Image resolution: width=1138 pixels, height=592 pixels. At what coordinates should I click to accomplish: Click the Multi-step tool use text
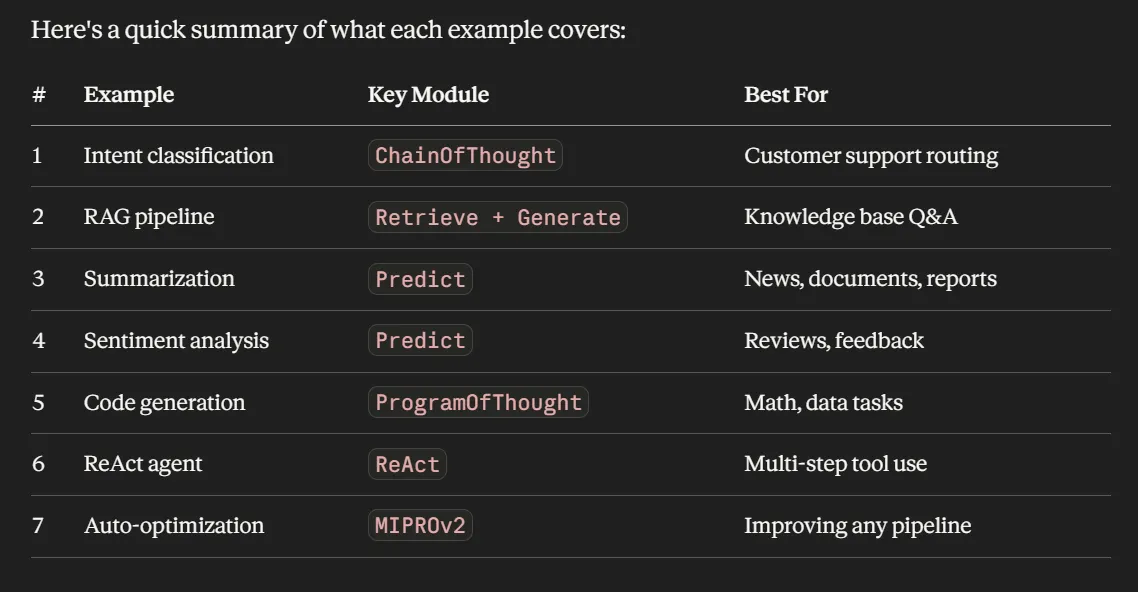[x=835, y=464]
